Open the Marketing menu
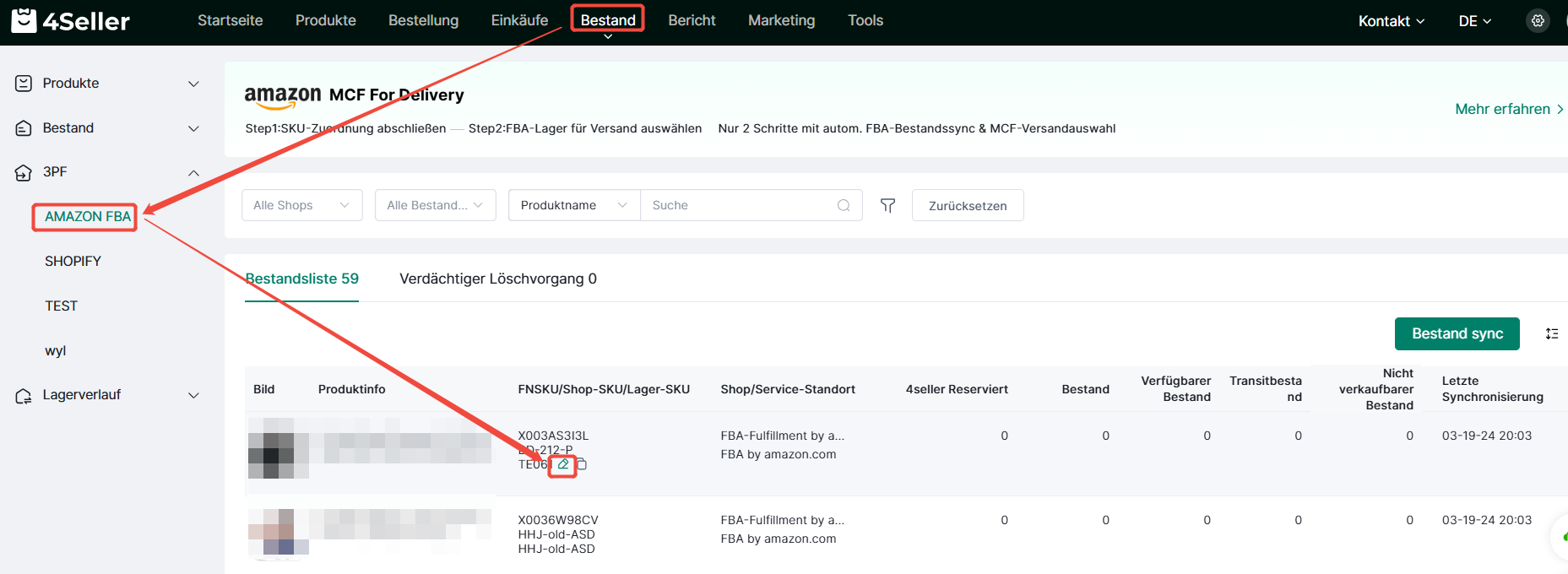1568x574 pixels. (781, 20)
